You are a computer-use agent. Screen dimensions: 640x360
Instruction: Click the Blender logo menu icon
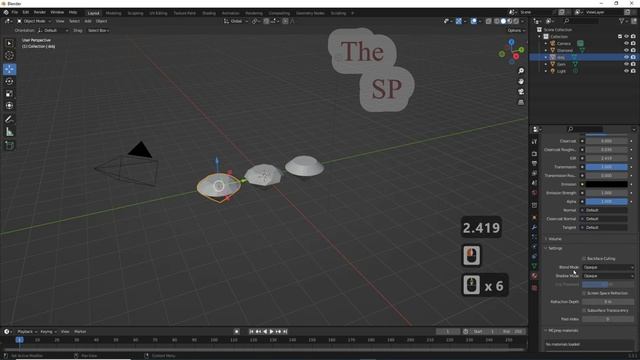(x=6, y=13)
